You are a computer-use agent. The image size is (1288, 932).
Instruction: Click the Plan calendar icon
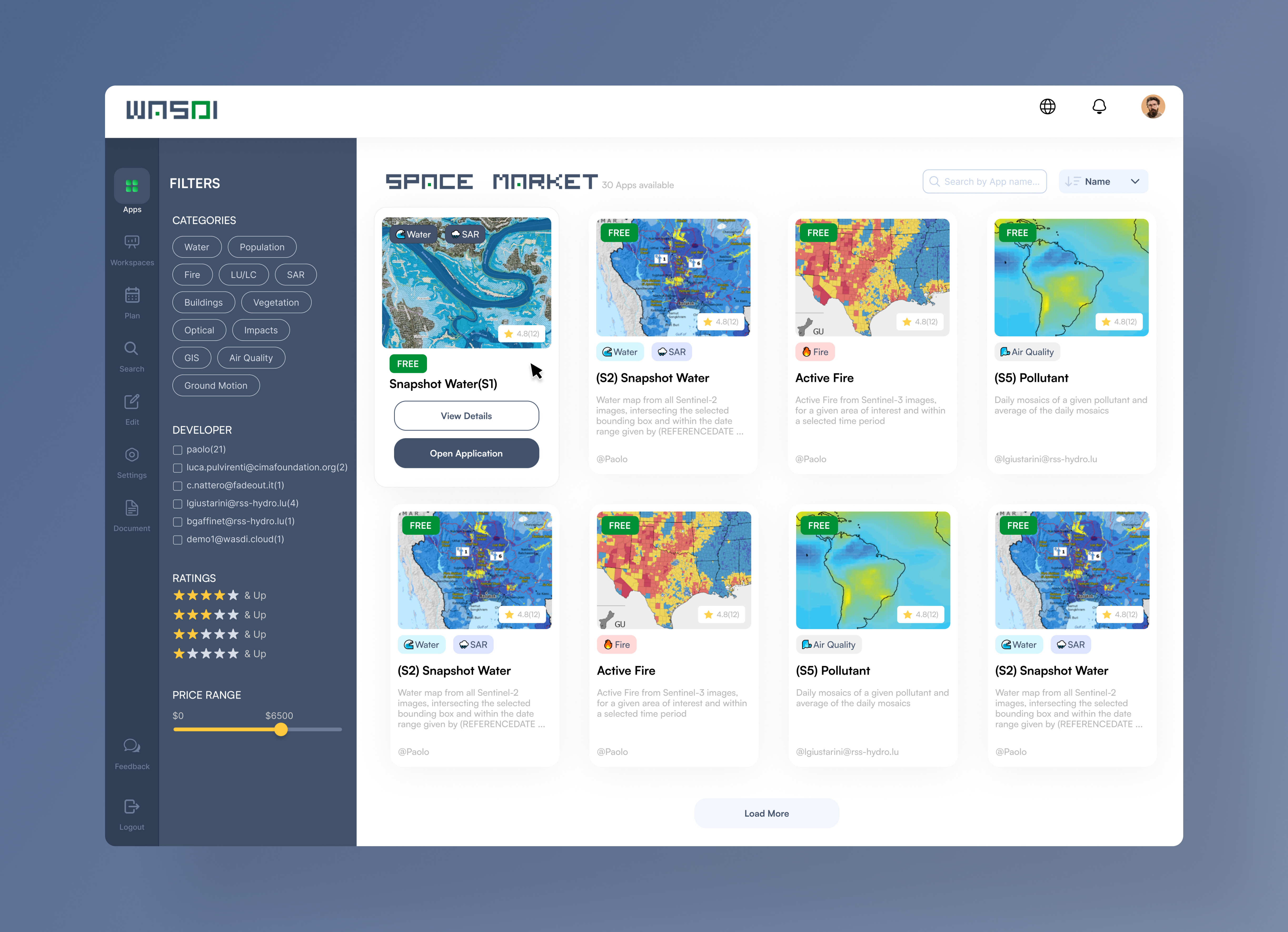click(132, 295)
